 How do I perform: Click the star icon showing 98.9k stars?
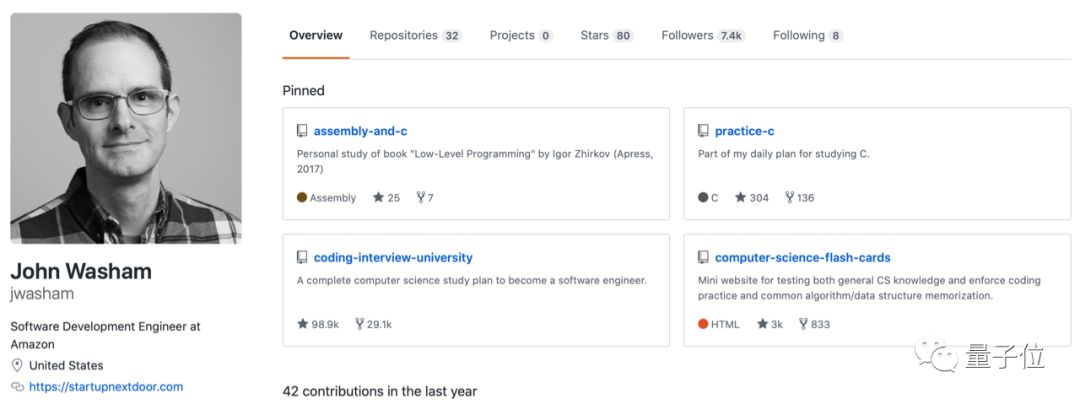click(x=302, y=324)
